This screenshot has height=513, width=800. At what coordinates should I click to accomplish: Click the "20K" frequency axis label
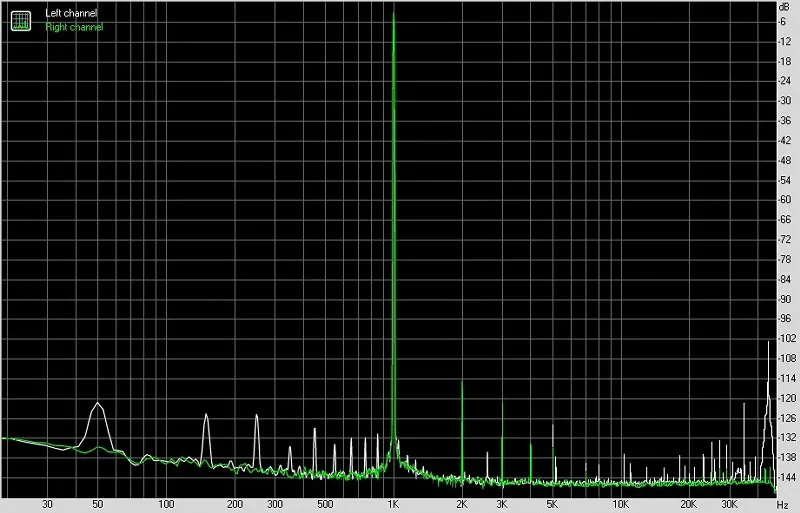(x=688, y=504)
